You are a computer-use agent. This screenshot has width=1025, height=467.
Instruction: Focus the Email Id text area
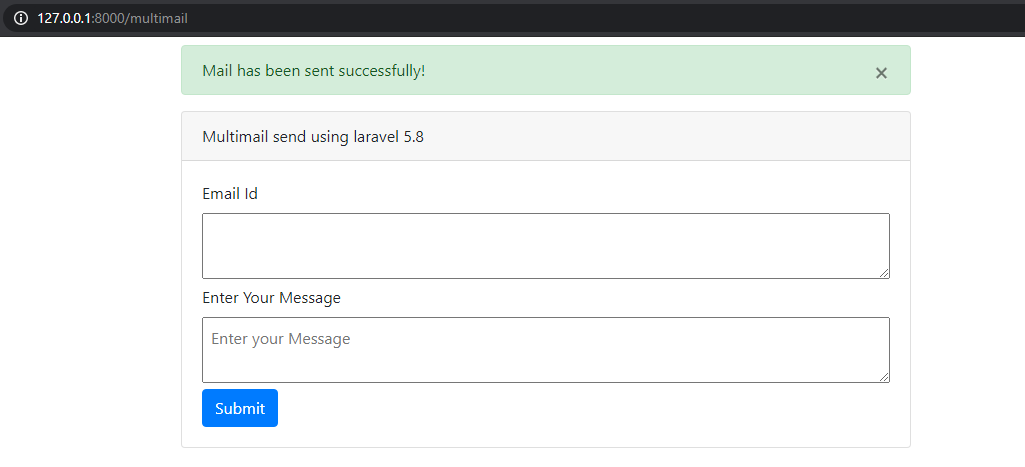[545, 245]
